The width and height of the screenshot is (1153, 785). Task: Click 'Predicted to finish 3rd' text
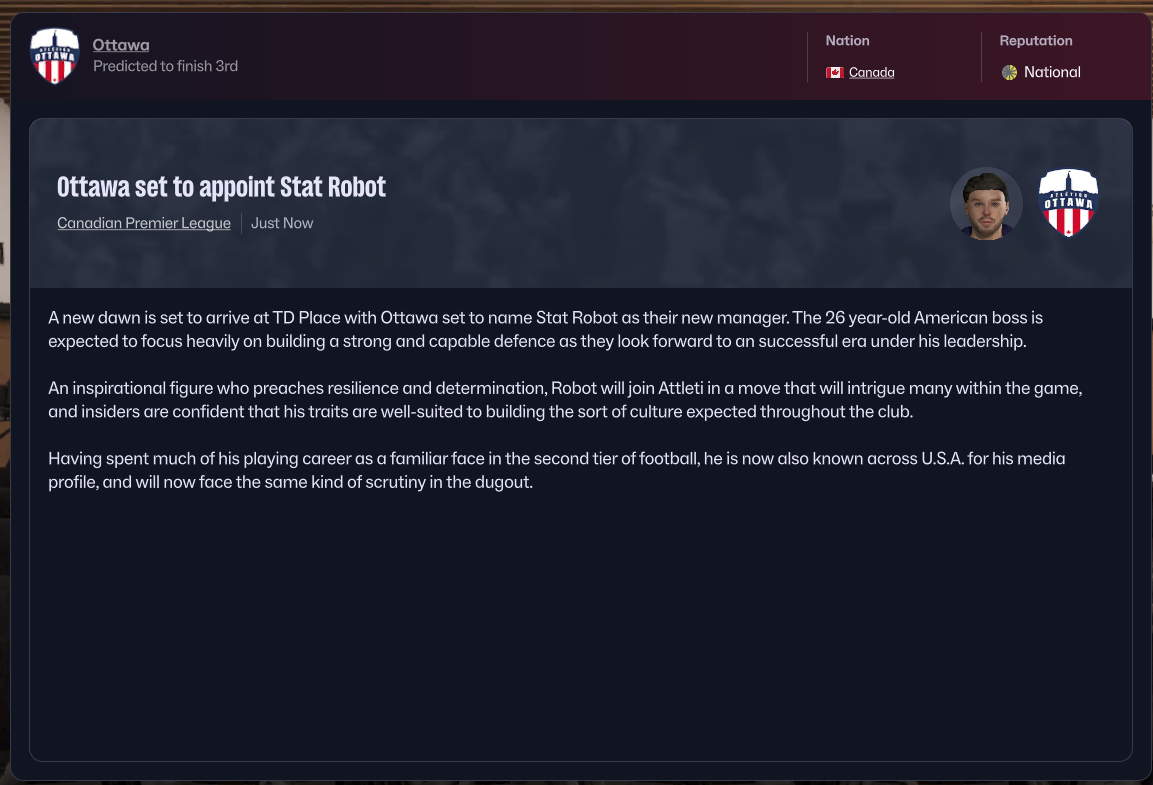[x=165, y=66]
